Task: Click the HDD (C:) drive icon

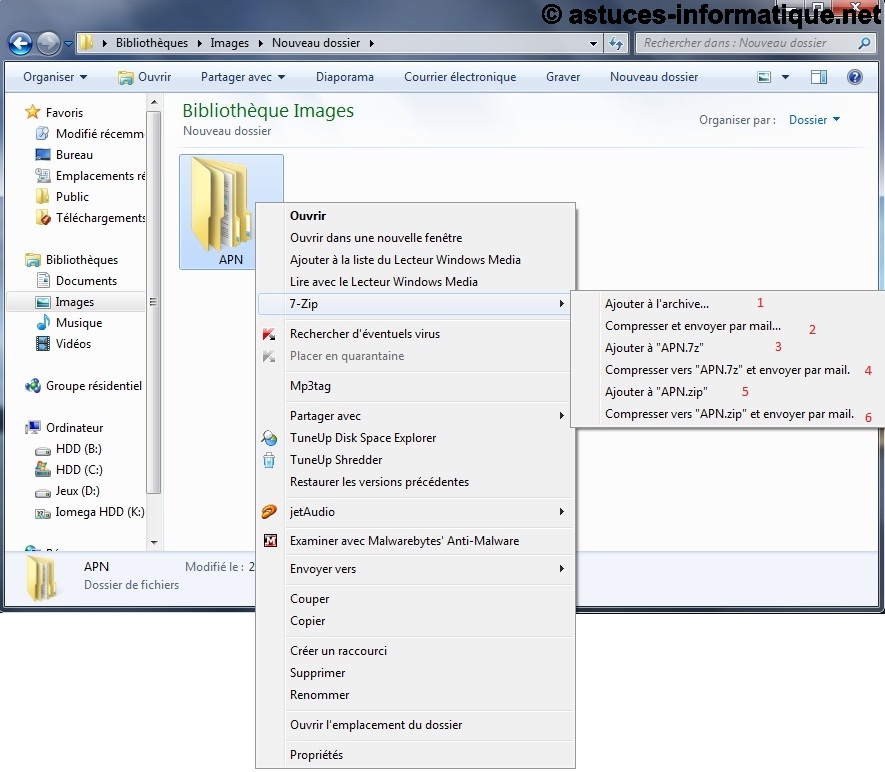Action: [x=43, y=470]
